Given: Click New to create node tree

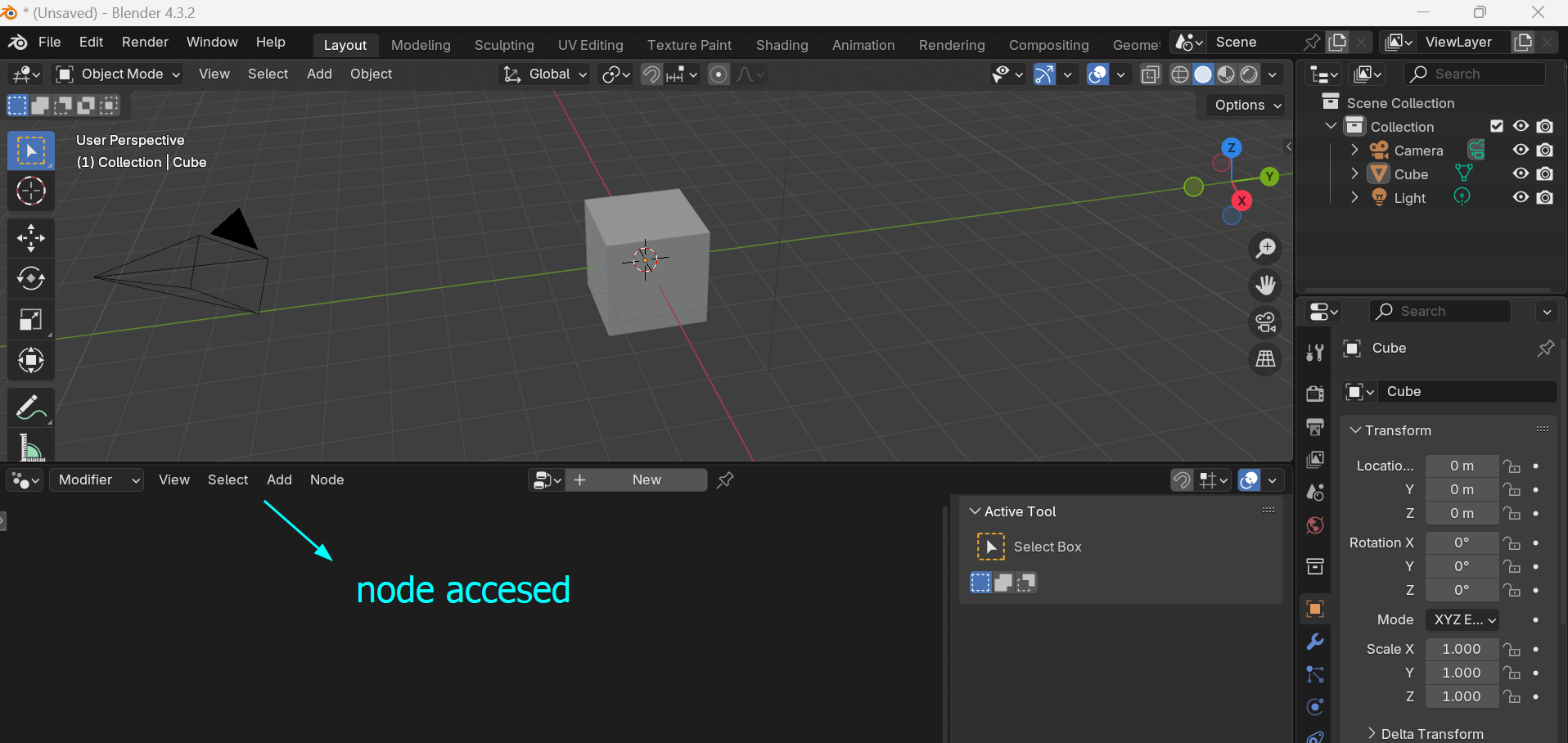Looking at the screenshot, I should [x=637, y=480].
